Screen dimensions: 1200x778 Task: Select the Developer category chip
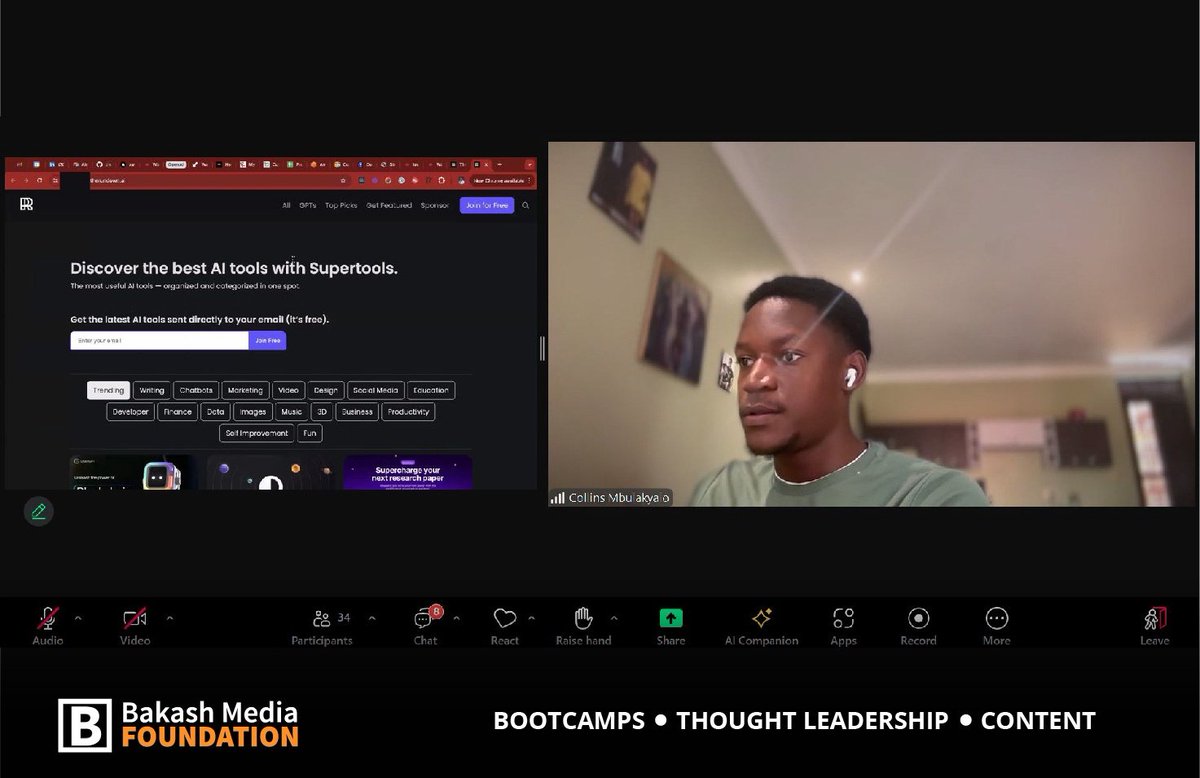point(131,411)
